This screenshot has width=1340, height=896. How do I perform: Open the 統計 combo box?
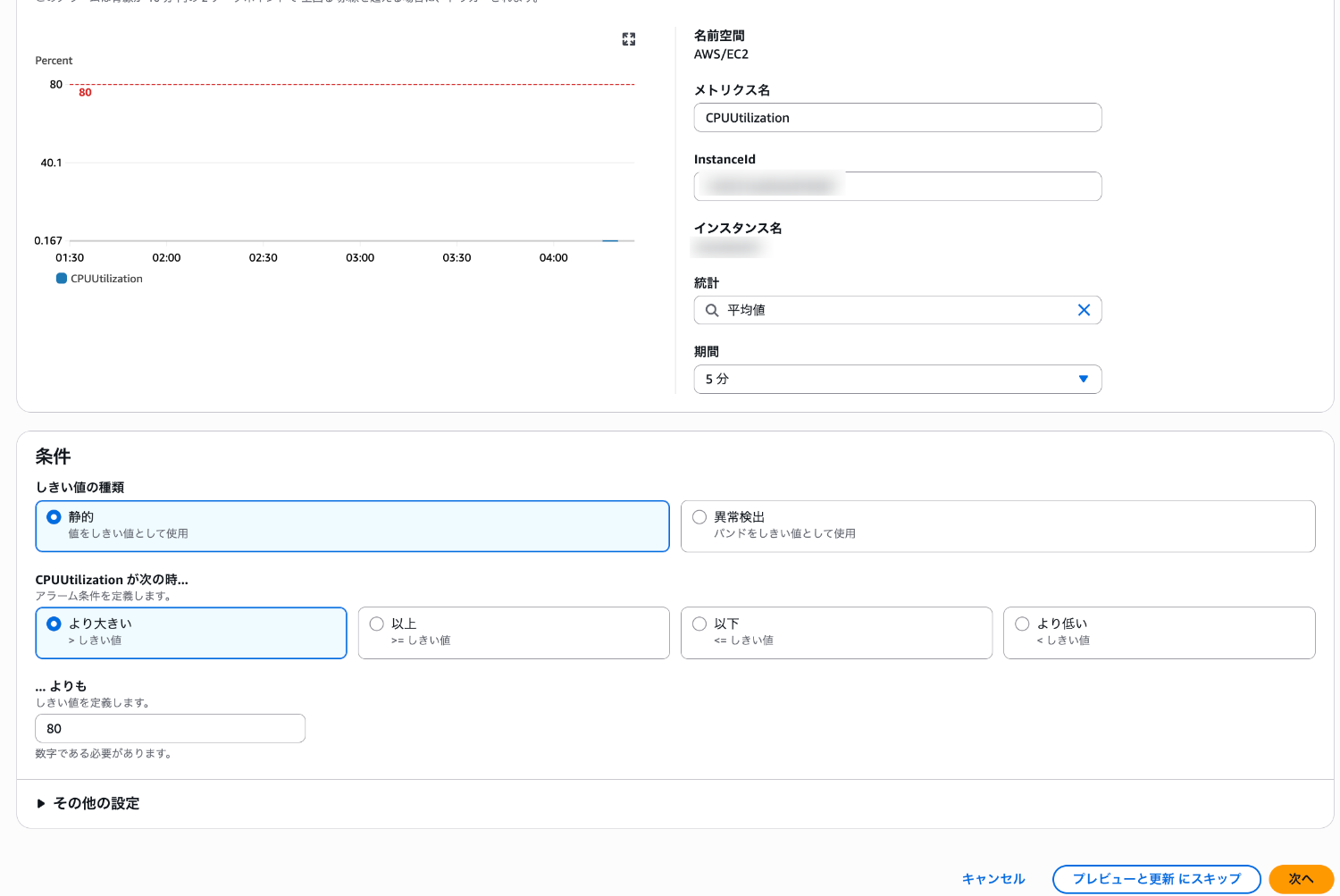click(893, 310)
